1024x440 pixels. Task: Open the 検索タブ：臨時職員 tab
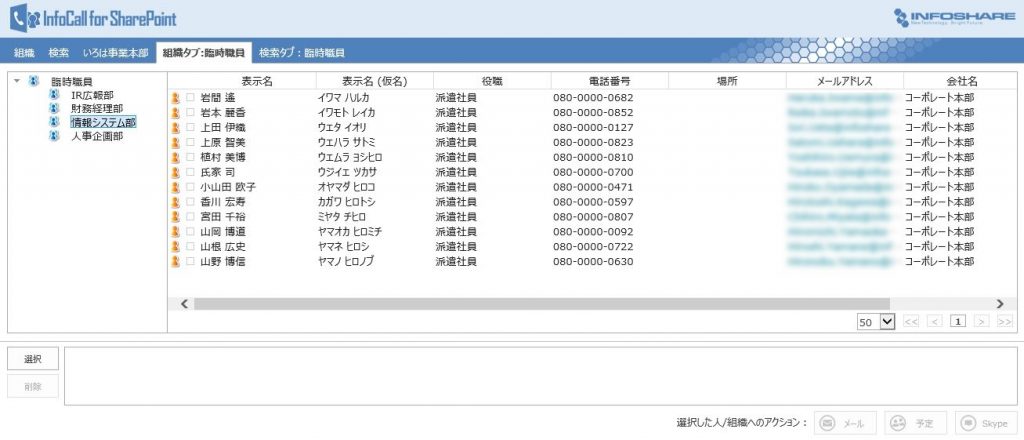pyautogui.click(x=301, y=51)
